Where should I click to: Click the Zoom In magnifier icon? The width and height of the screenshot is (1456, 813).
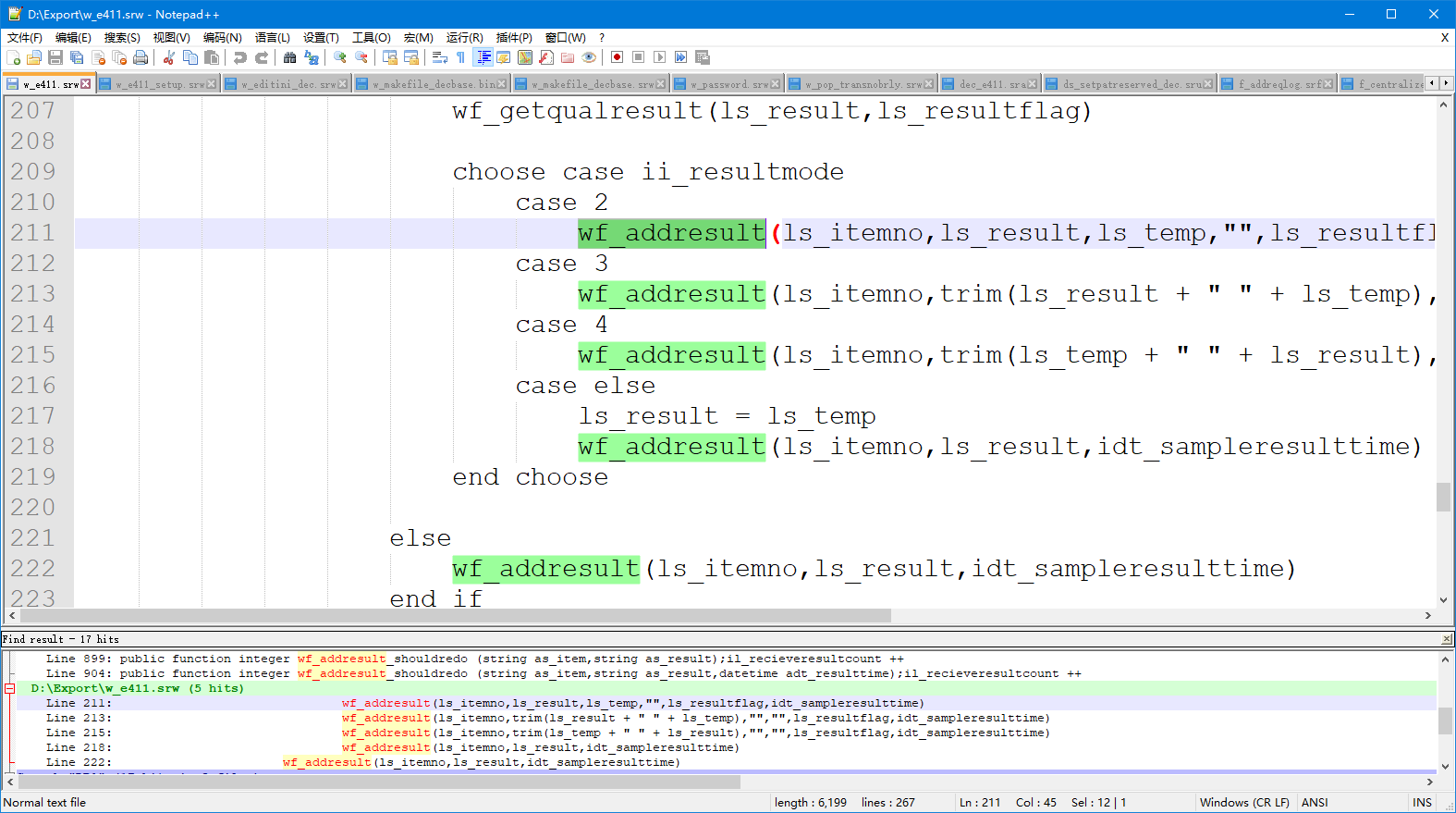[340, 57]
